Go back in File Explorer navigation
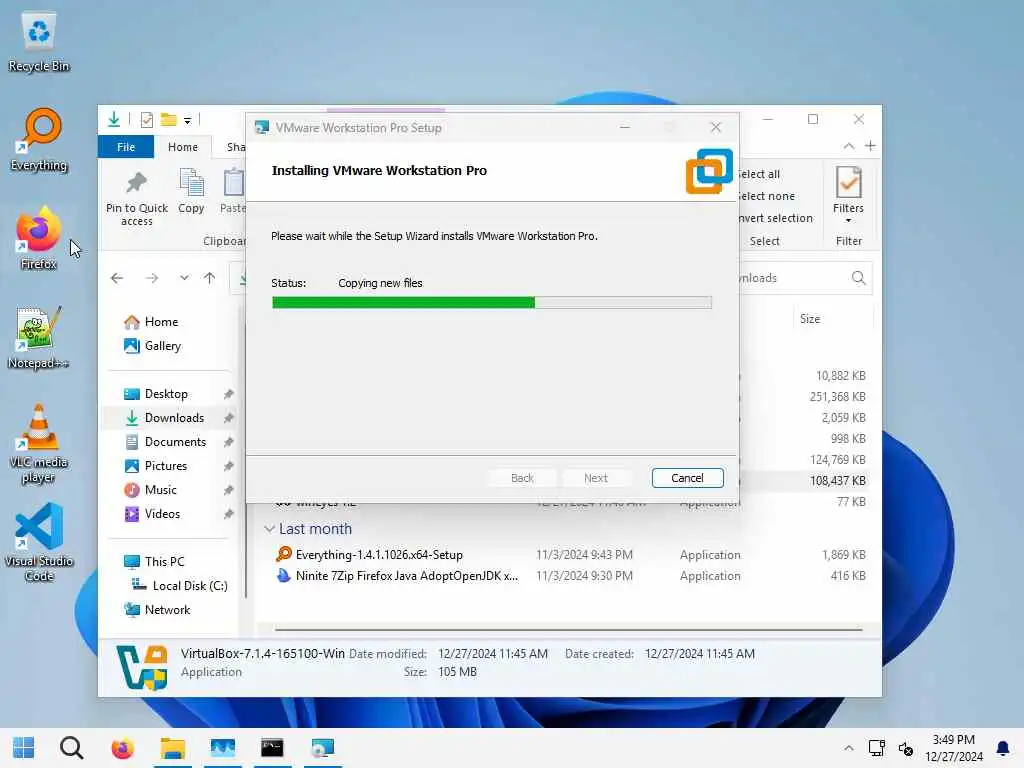Screen dimensions: 1024x768 (x=117, y=278)
